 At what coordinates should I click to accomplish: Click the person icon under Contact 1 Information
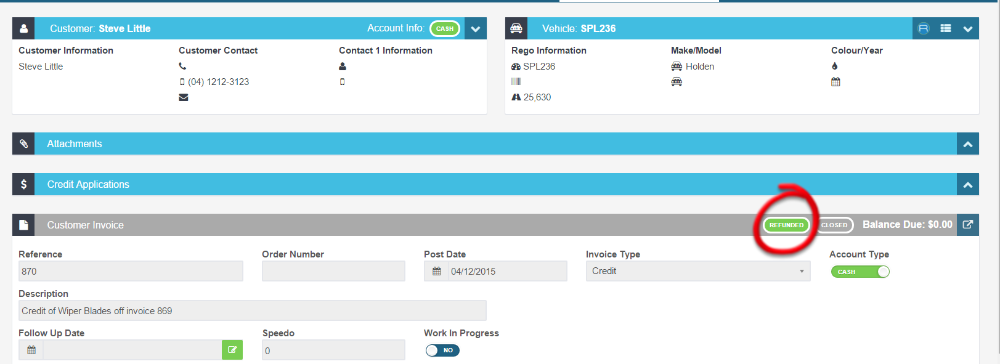[x=342, y=66]
